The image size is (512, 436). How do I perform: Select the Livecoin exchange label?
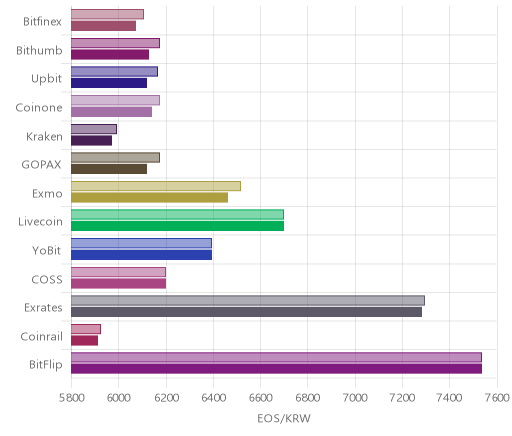pyautogui.click(x=40, y=222)
